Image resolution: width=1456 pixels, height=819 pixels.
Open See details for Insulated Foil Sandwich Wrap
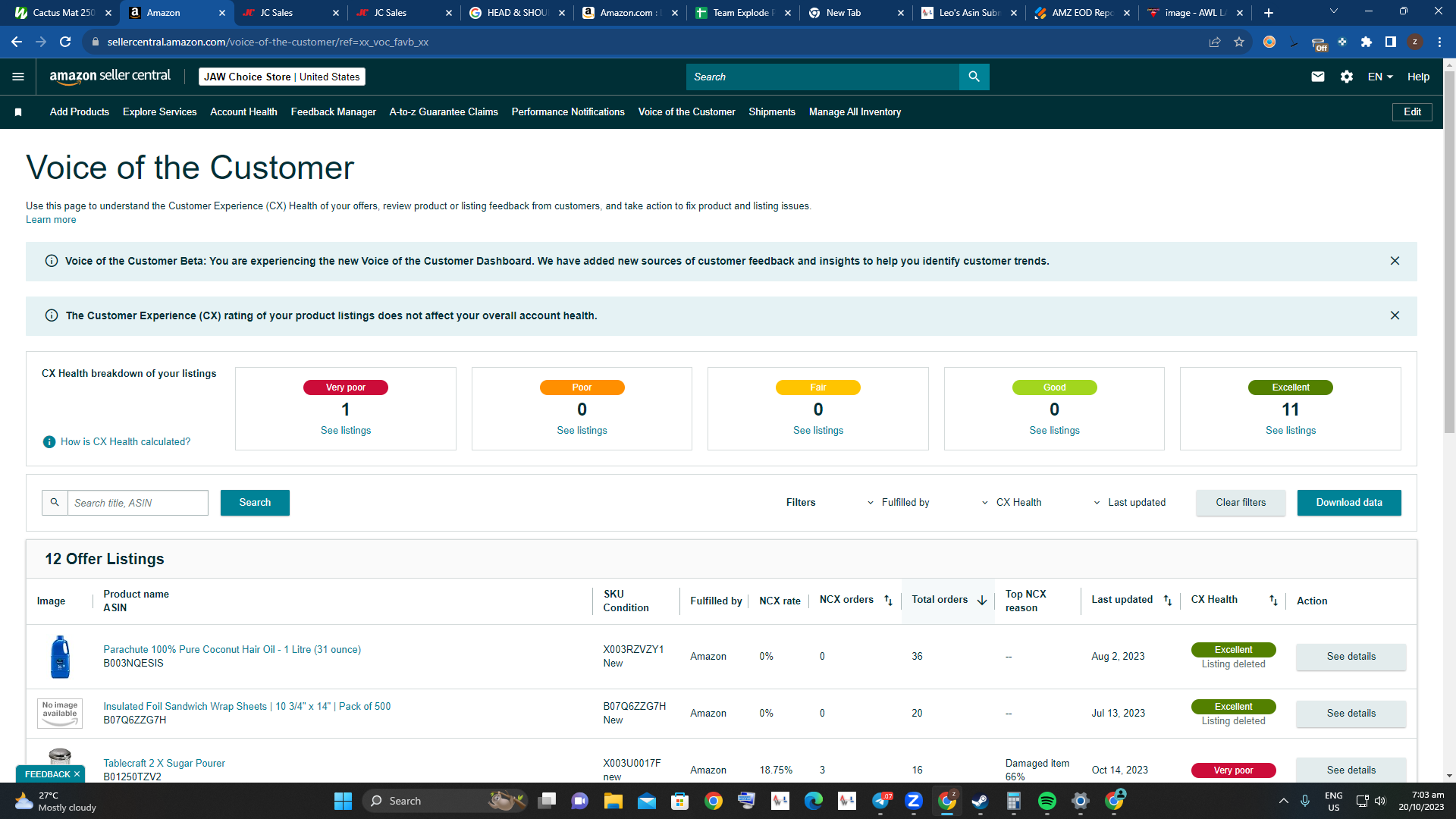(1351, 714)
